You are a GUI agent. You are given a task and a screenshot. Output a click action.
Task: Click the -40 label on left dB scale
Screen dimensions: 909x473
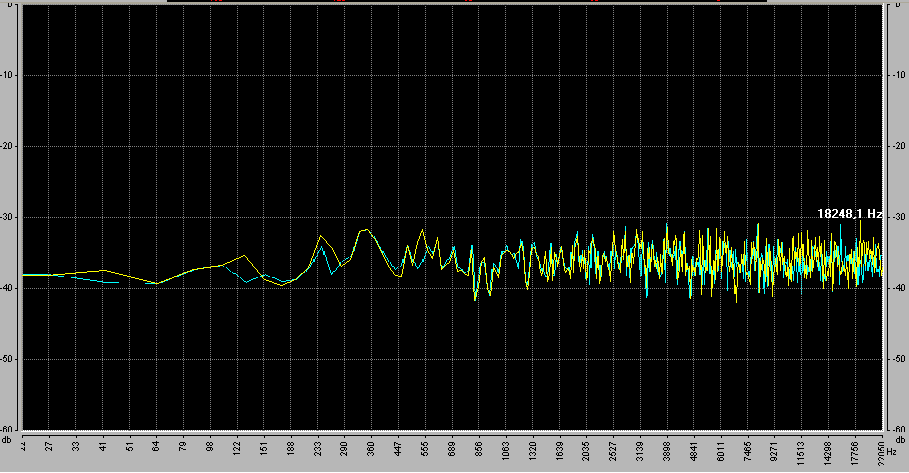[9, 289]
